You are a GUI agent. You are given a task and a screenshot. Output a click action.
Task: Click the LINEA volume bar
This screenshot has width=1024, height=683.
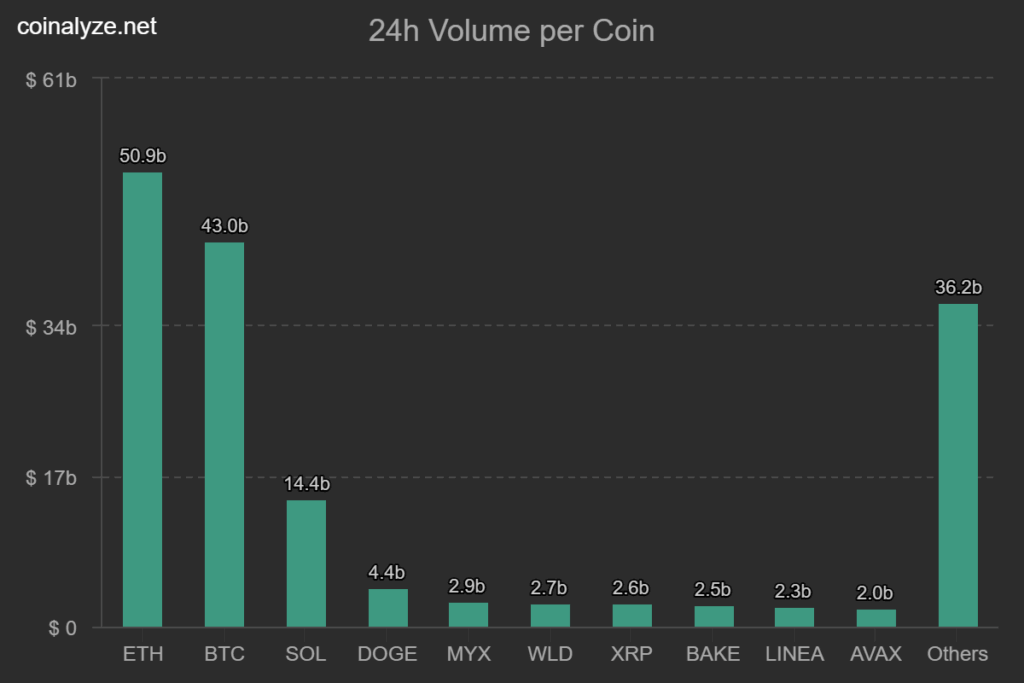tap(794, 618)
